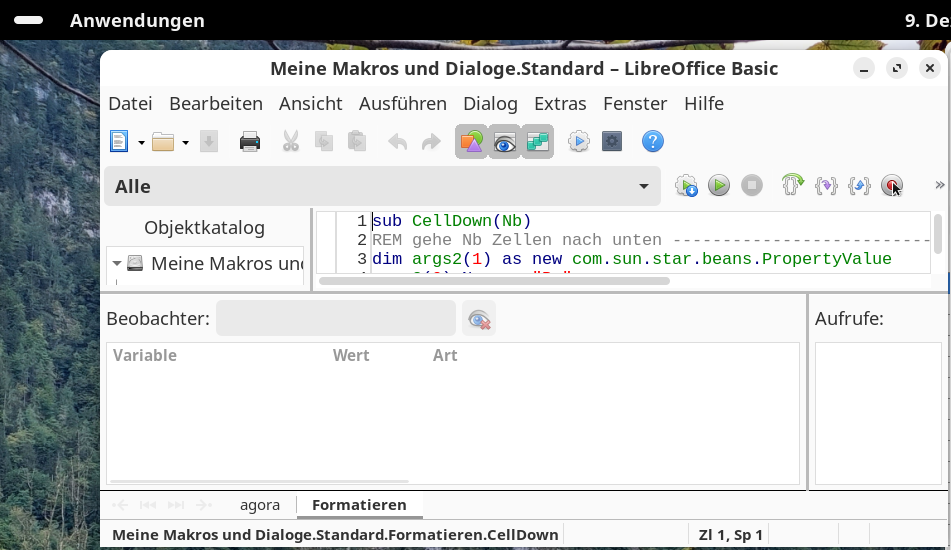
Task: Expand toolbar overflow double-chevron
Action: pyautogui.click(x=939, y=185)
